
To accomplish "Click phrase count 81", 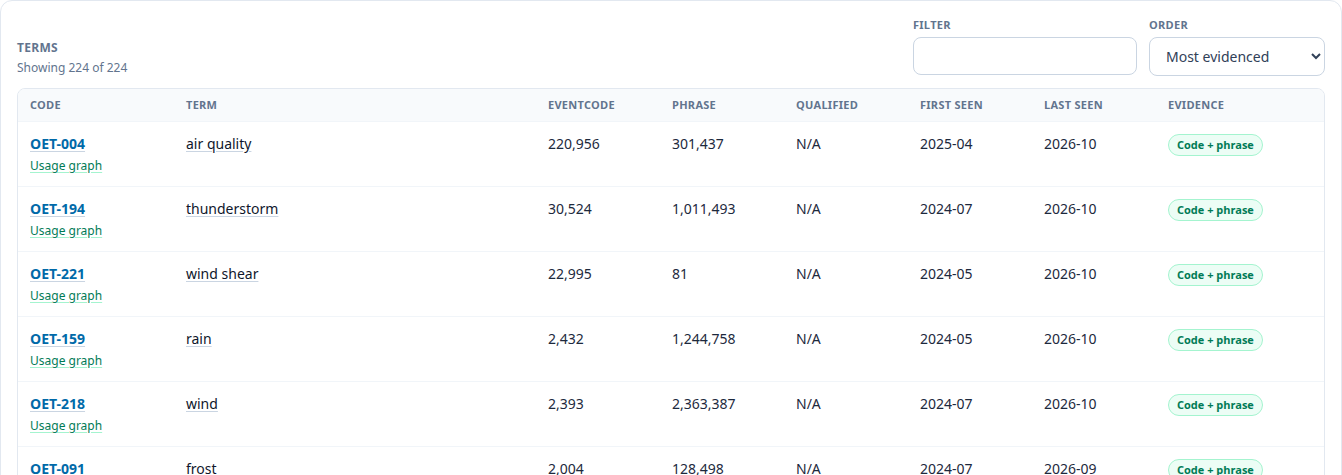I will point(680,274).
